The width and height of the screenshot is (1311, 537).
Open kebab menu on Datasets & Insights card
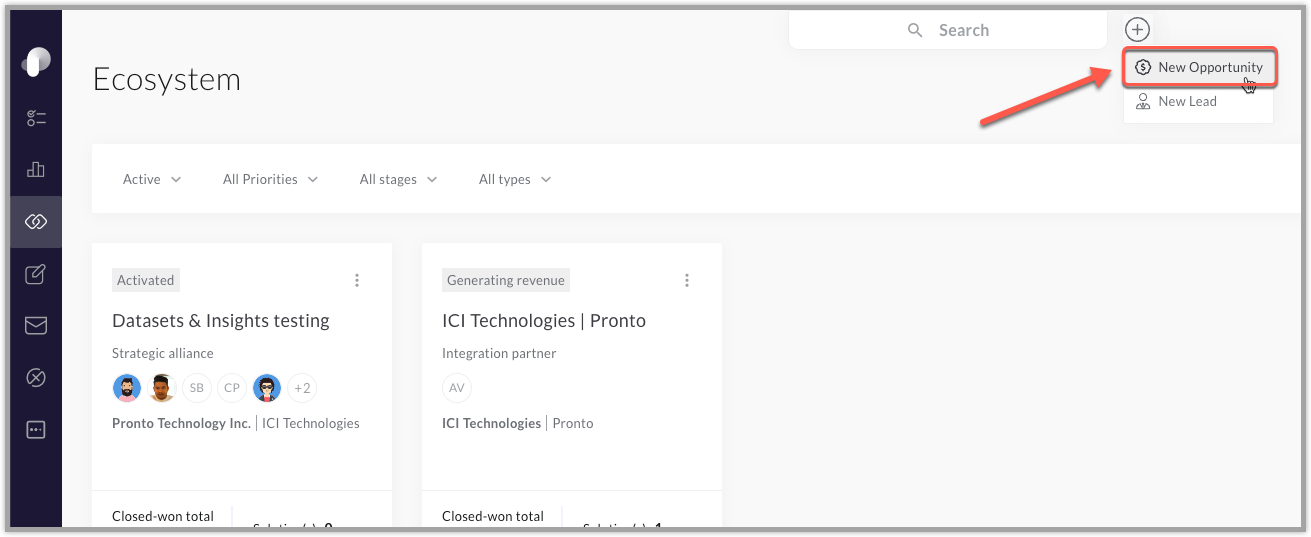coord(357,281)
